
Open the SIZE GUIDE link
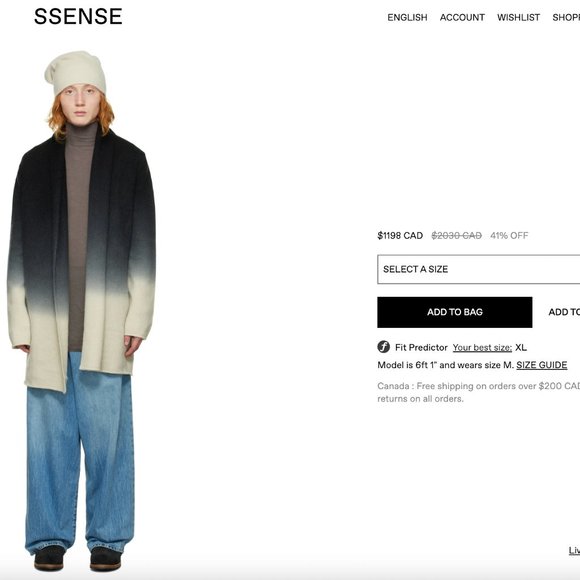pos(542,365)
